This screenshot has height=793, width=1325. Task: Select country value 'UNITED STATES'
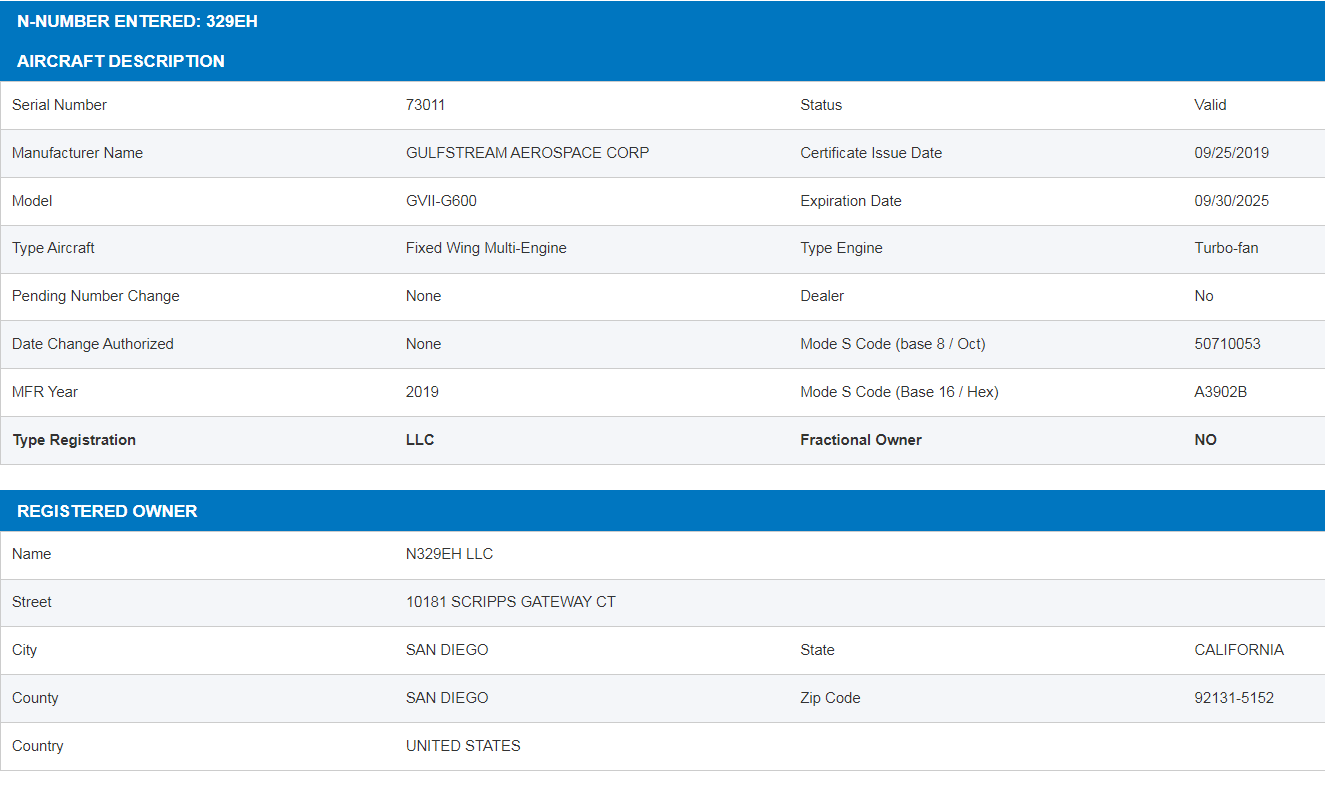click(463, 746)
